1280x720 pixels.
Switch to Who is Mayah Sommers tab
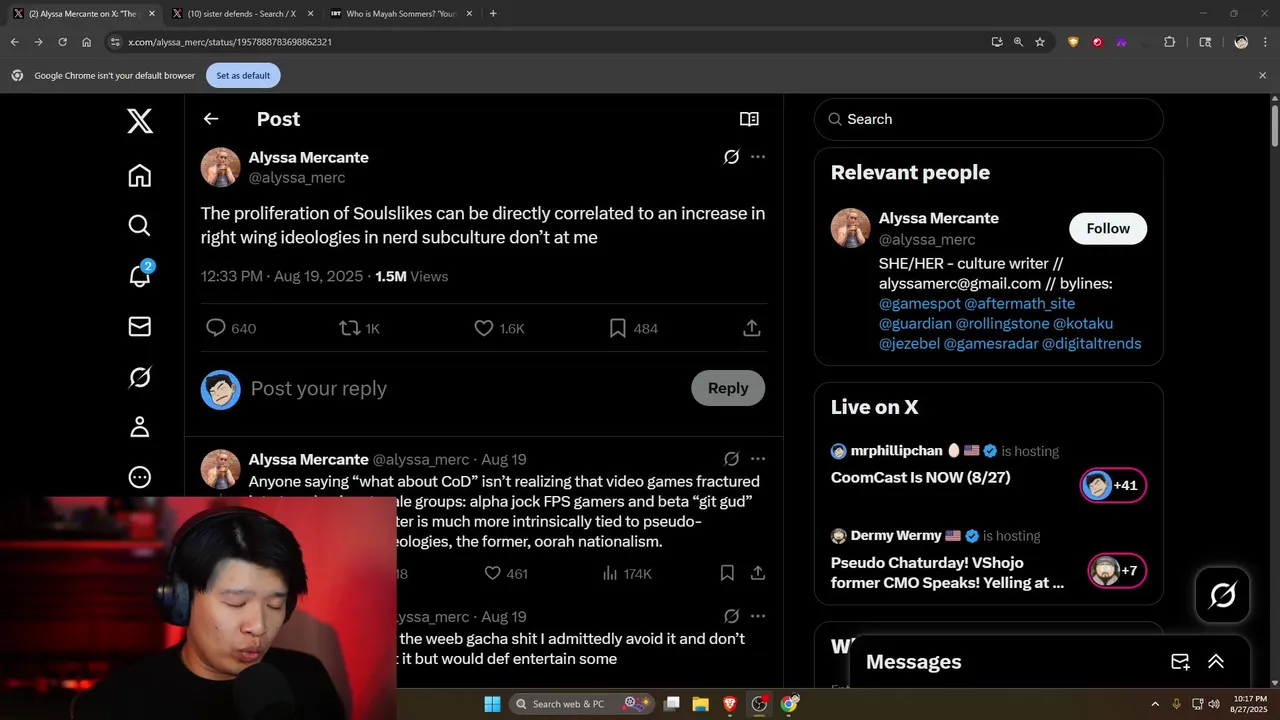point(400,14)
